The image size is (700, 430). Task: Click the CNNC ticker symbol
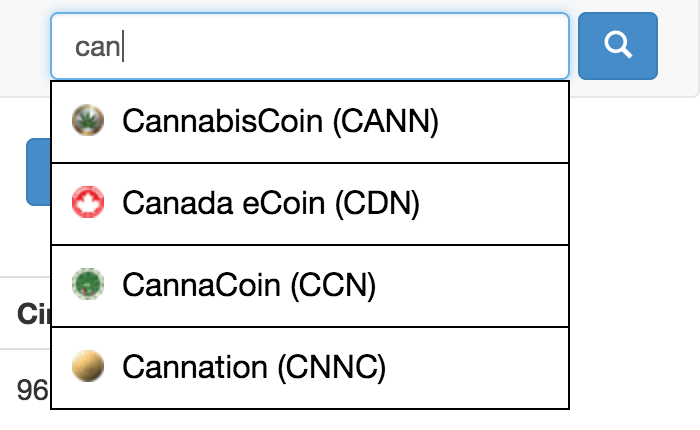tap(331, 367)
